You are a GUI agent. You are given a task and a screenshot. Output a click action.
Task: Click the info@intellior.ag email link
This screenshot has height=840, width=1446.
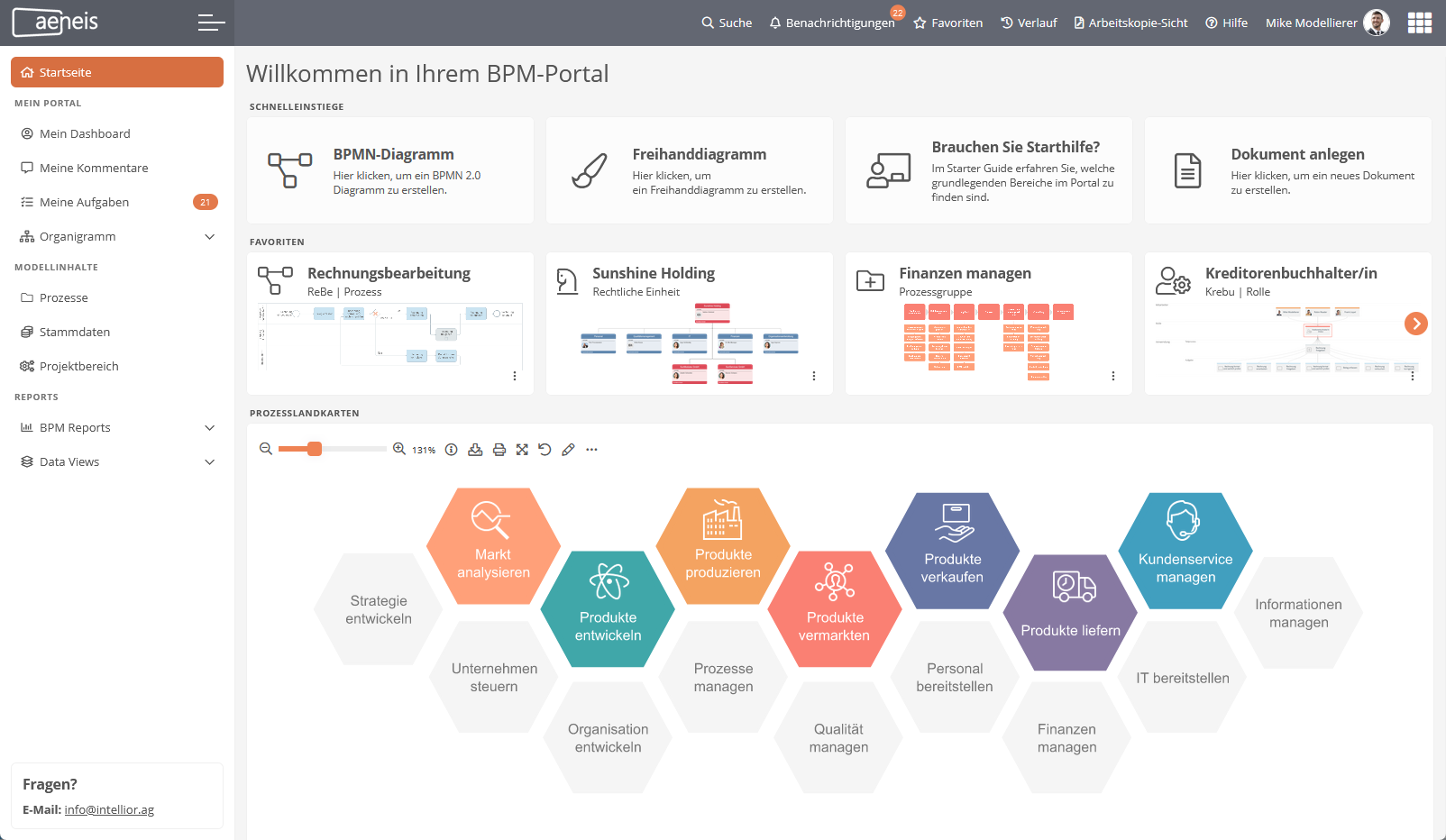tap(109, 810)
